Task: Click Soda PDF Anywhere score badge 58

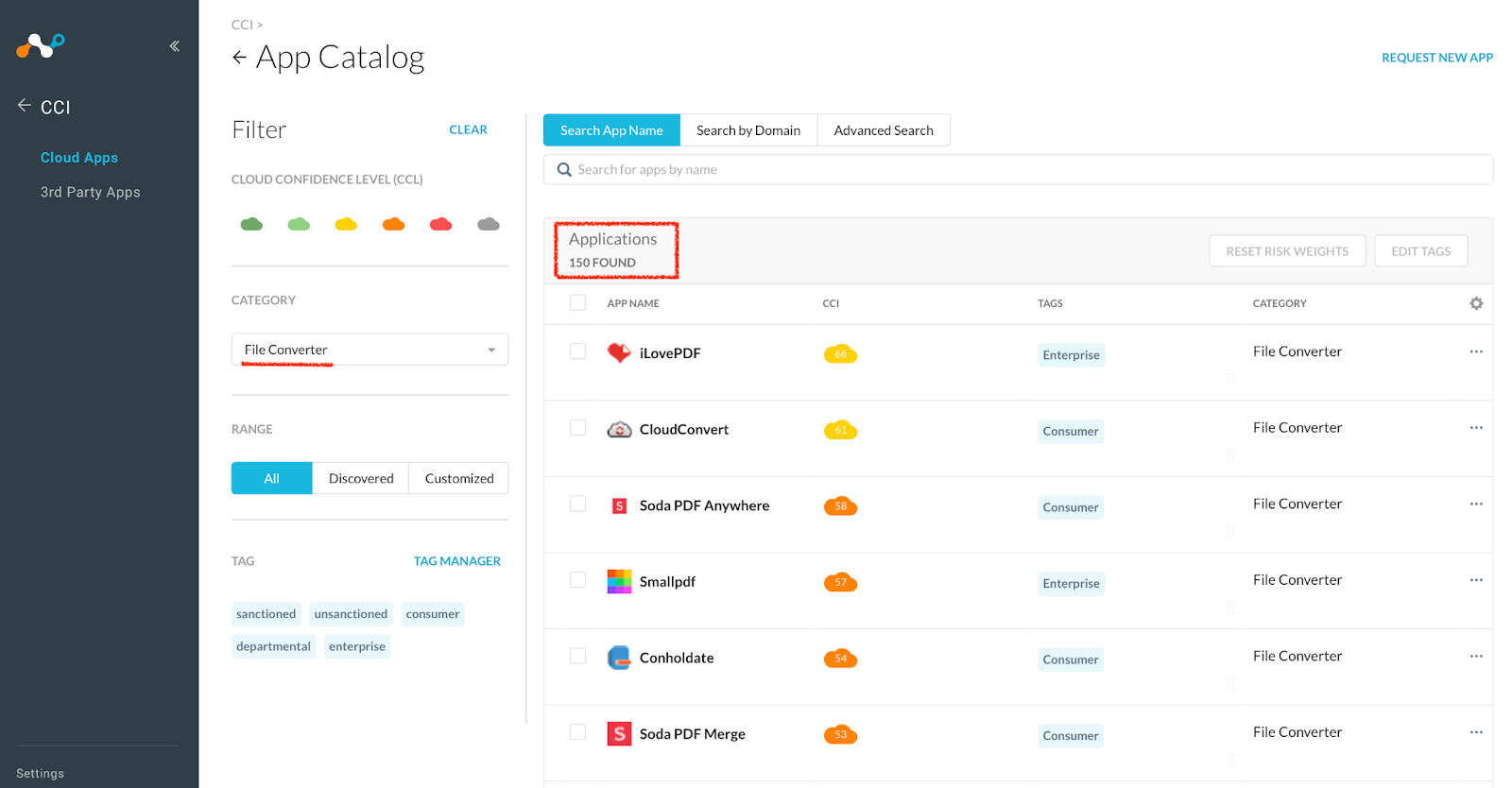Action: click(840, 506)
